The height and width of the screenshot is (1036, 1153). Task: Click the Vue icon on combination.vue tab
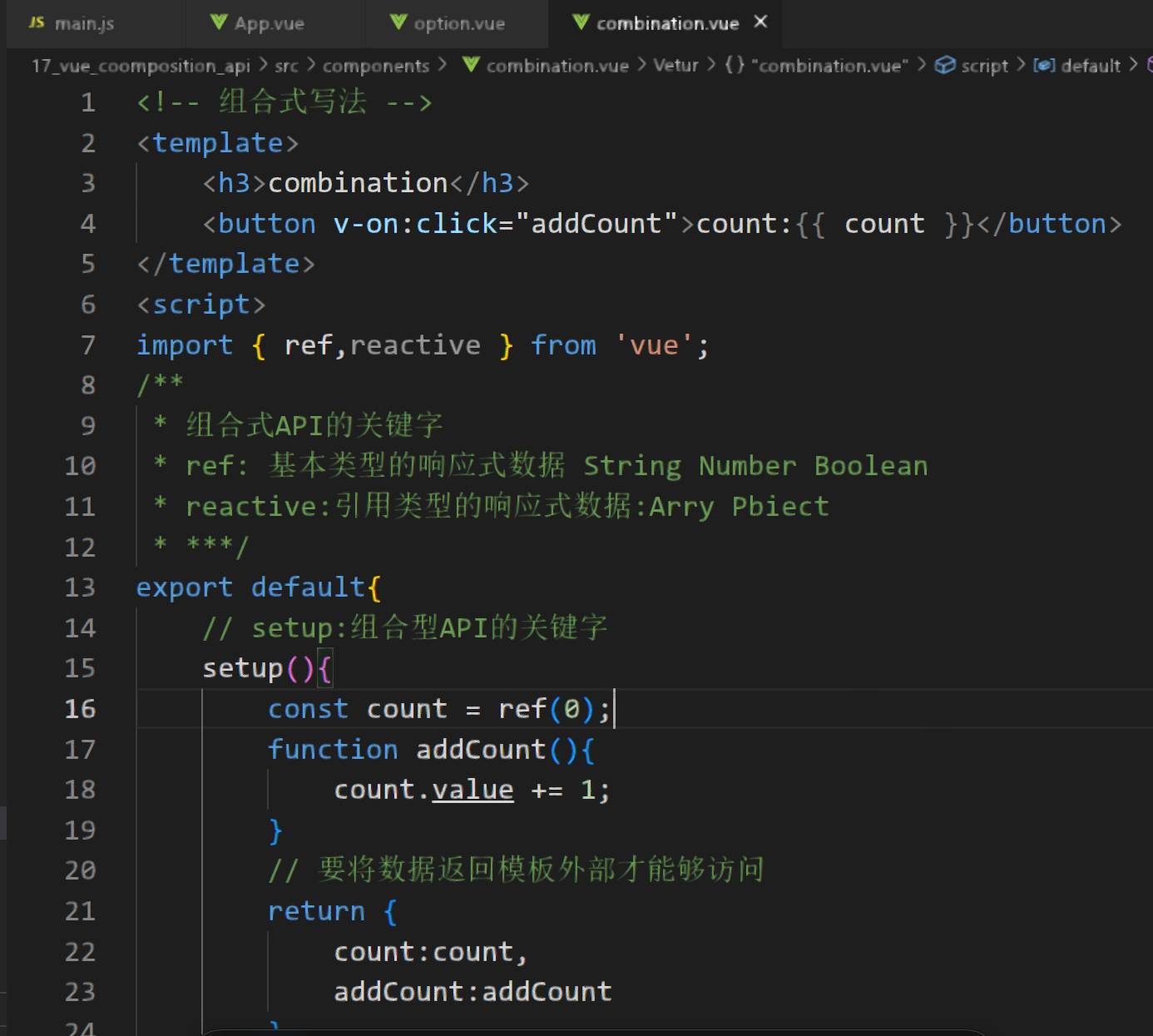[x=581, y=22]
